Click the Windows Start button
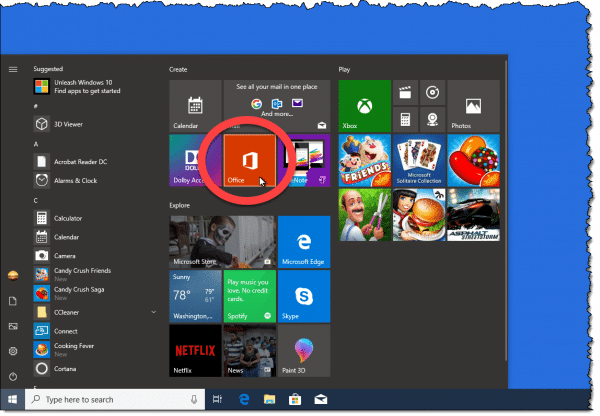This screenshot has height=416, width=600. 13,400
